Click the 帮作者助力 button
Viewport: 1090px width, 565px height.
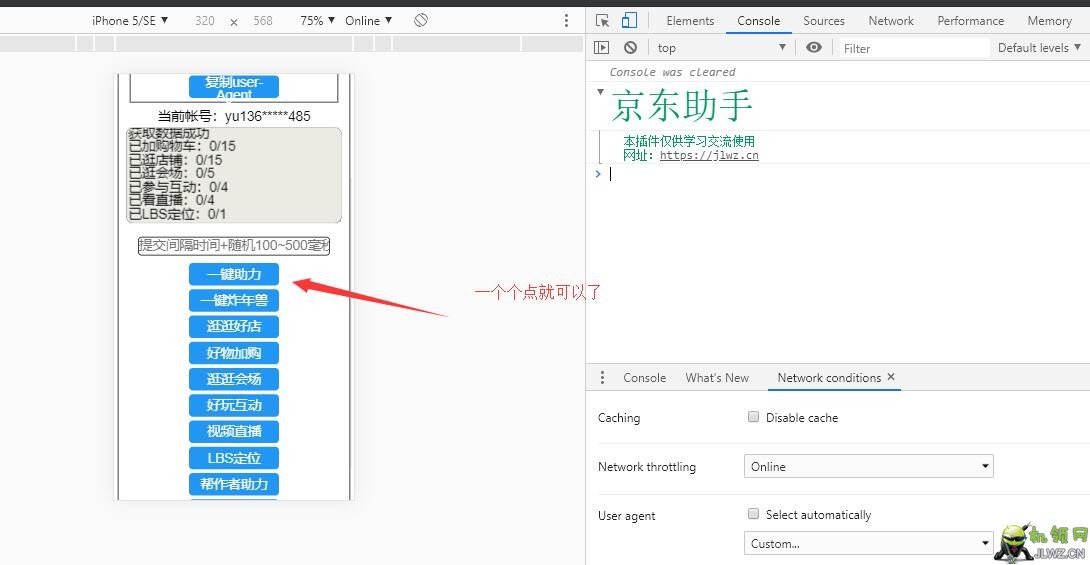click(234, 484)
